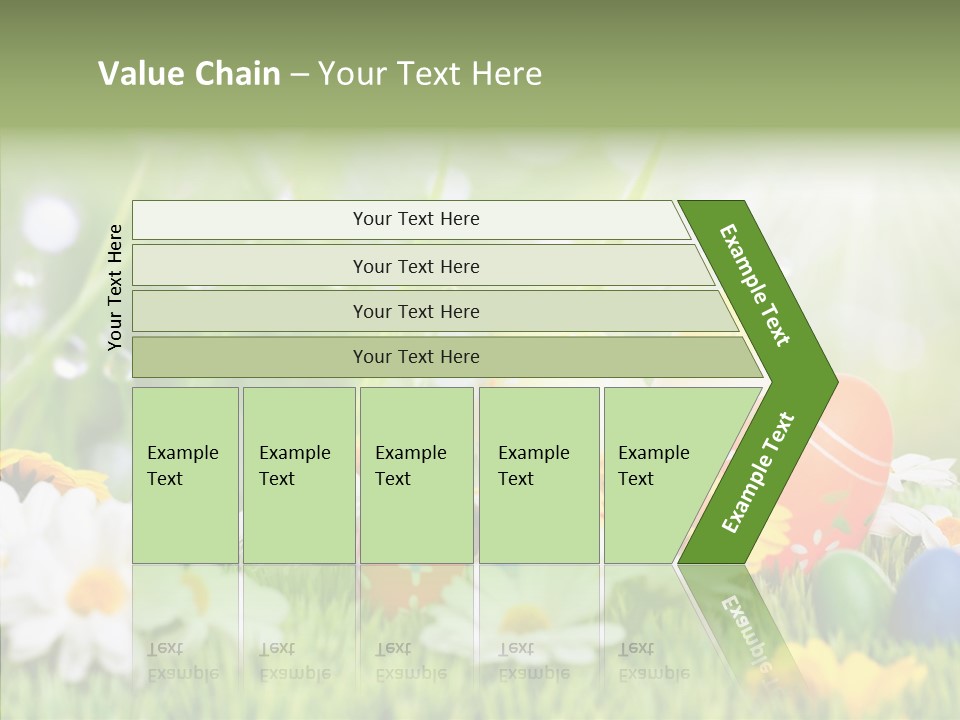The height and width of the screenshot is (720, 960).
Task: Select the fifth 'Example Text' box by the arrow
Action: (x=667, y=475)
